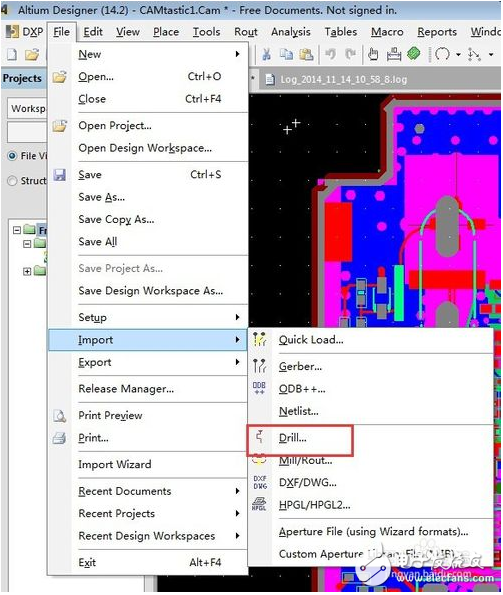This screenshot has width=503, height=595.
Task: Open the Analysis menu
Action: pos(291,32)
